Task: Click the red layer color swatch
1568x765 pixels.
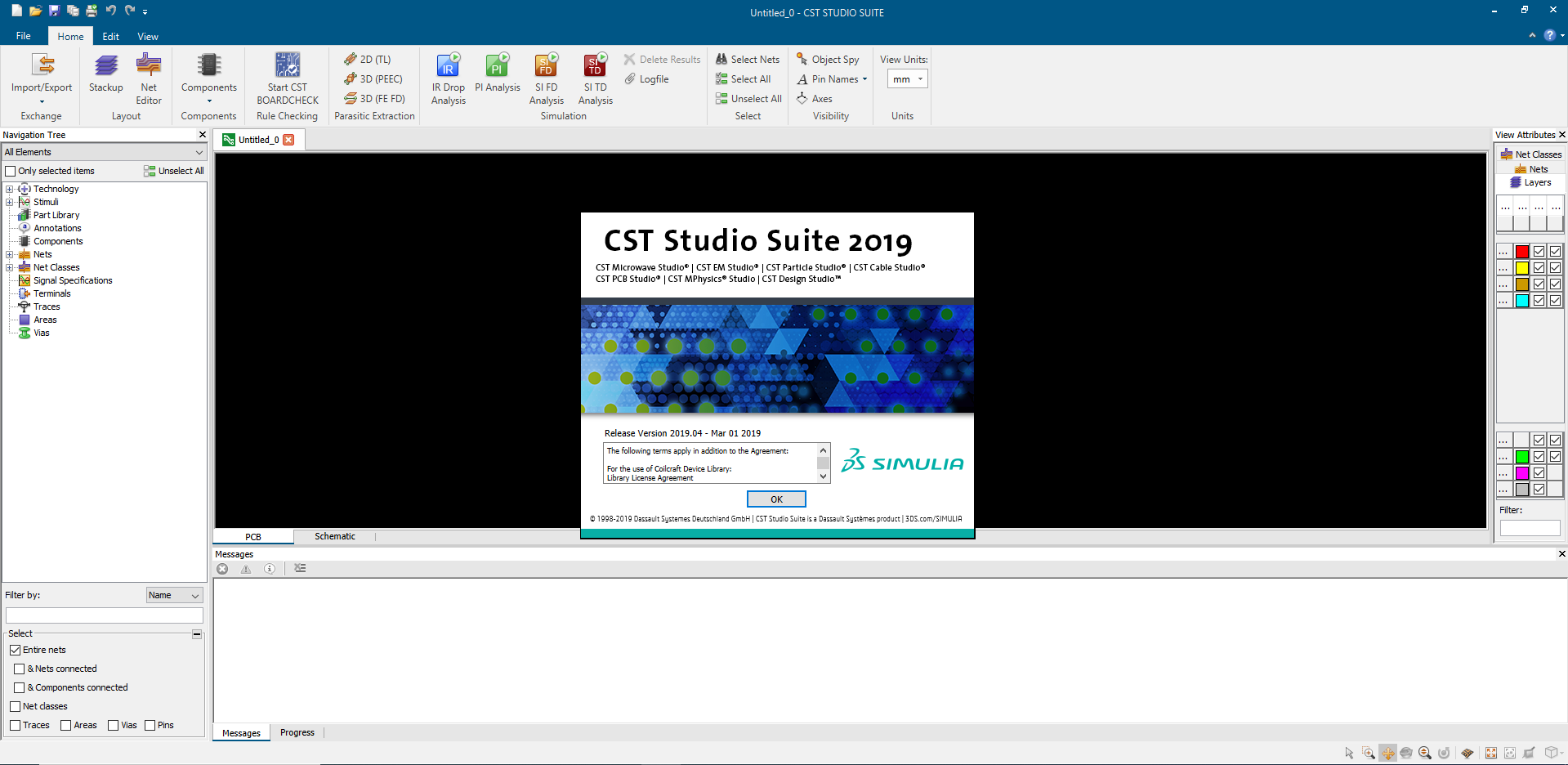Action: click(1522, 252)
